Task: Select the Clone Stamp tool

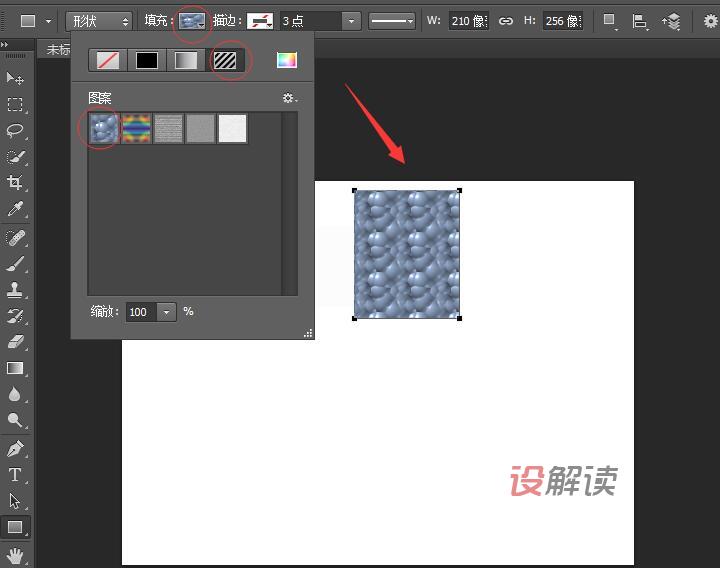Action: pos(15,290)
